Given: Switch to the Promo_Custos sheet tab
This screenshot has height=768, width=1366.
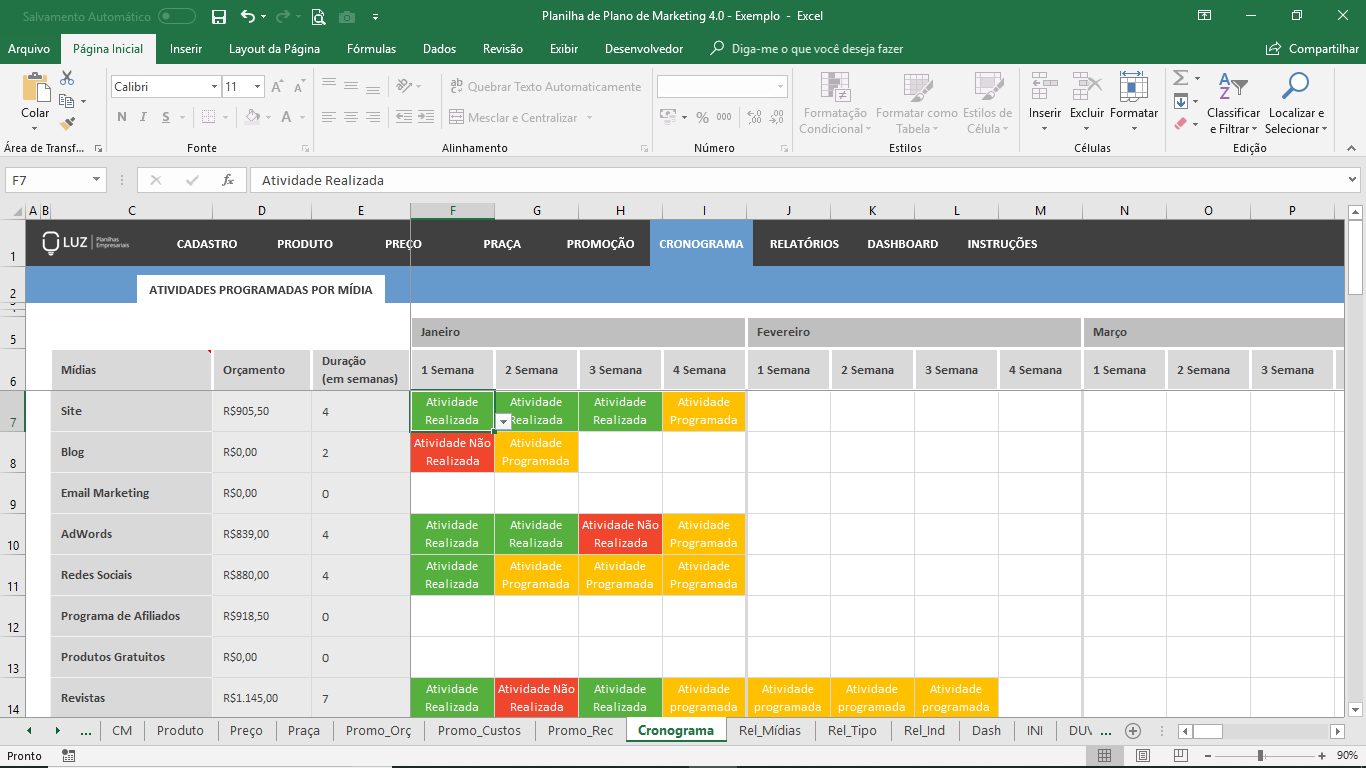Looking at the screenshot, I should pos(479,731).
